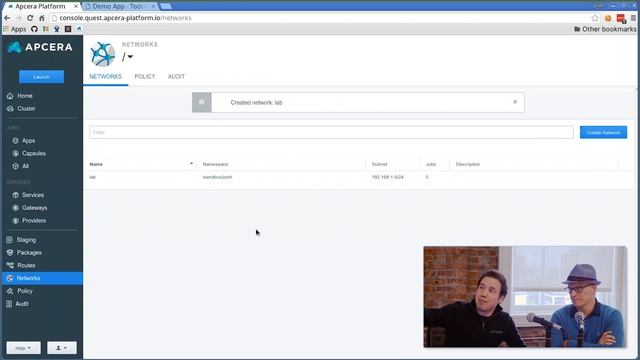Click the 192.168.1.0/24 subnet cell
The height and width of the screenshot is (360, 640).
[387, 177]
